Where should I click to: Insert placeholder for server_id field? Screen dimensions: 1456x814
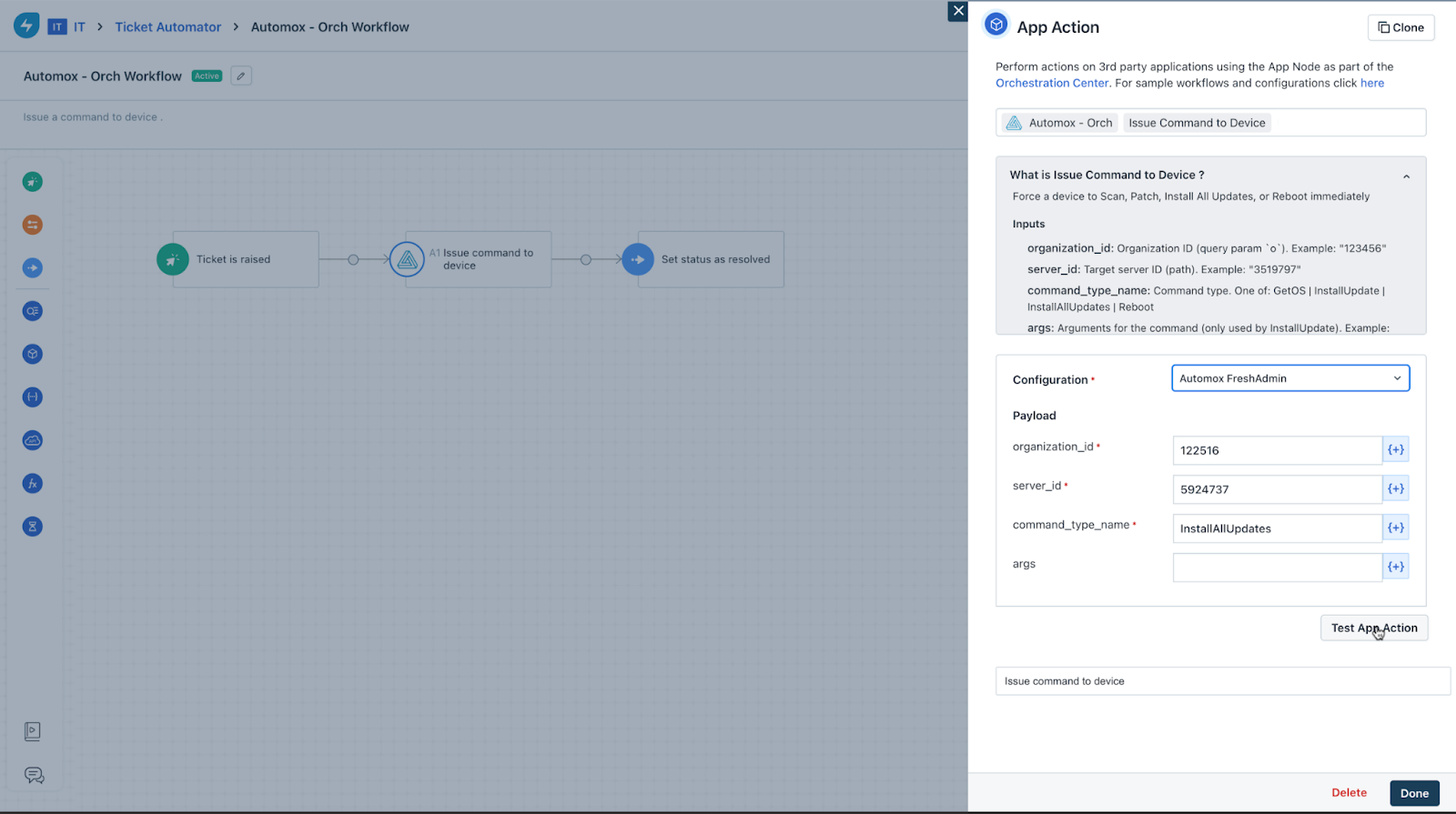coord(1396,488)
